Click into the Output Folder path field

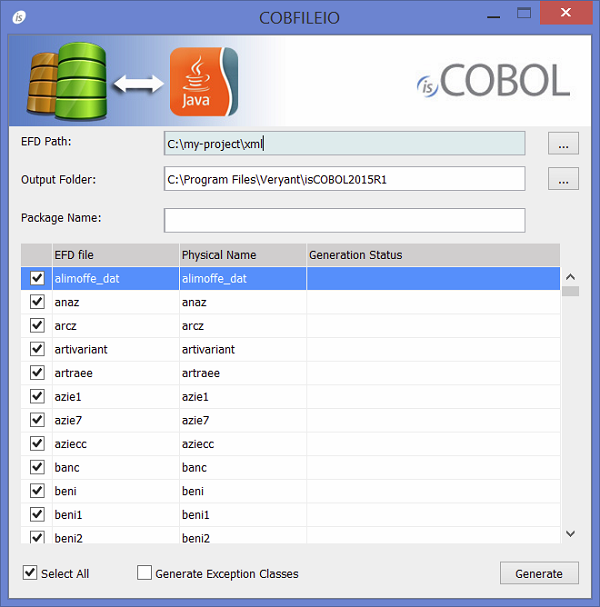[x=344, y=179]
